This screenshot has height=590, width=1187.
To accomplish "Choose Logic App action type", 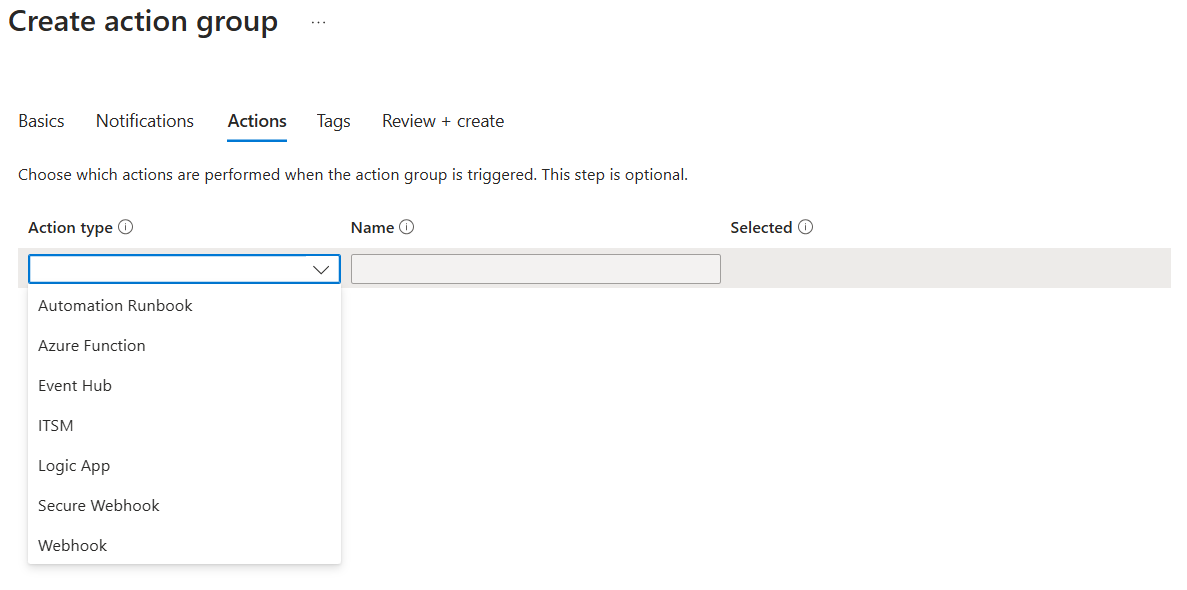I will (x=184, y=466).
